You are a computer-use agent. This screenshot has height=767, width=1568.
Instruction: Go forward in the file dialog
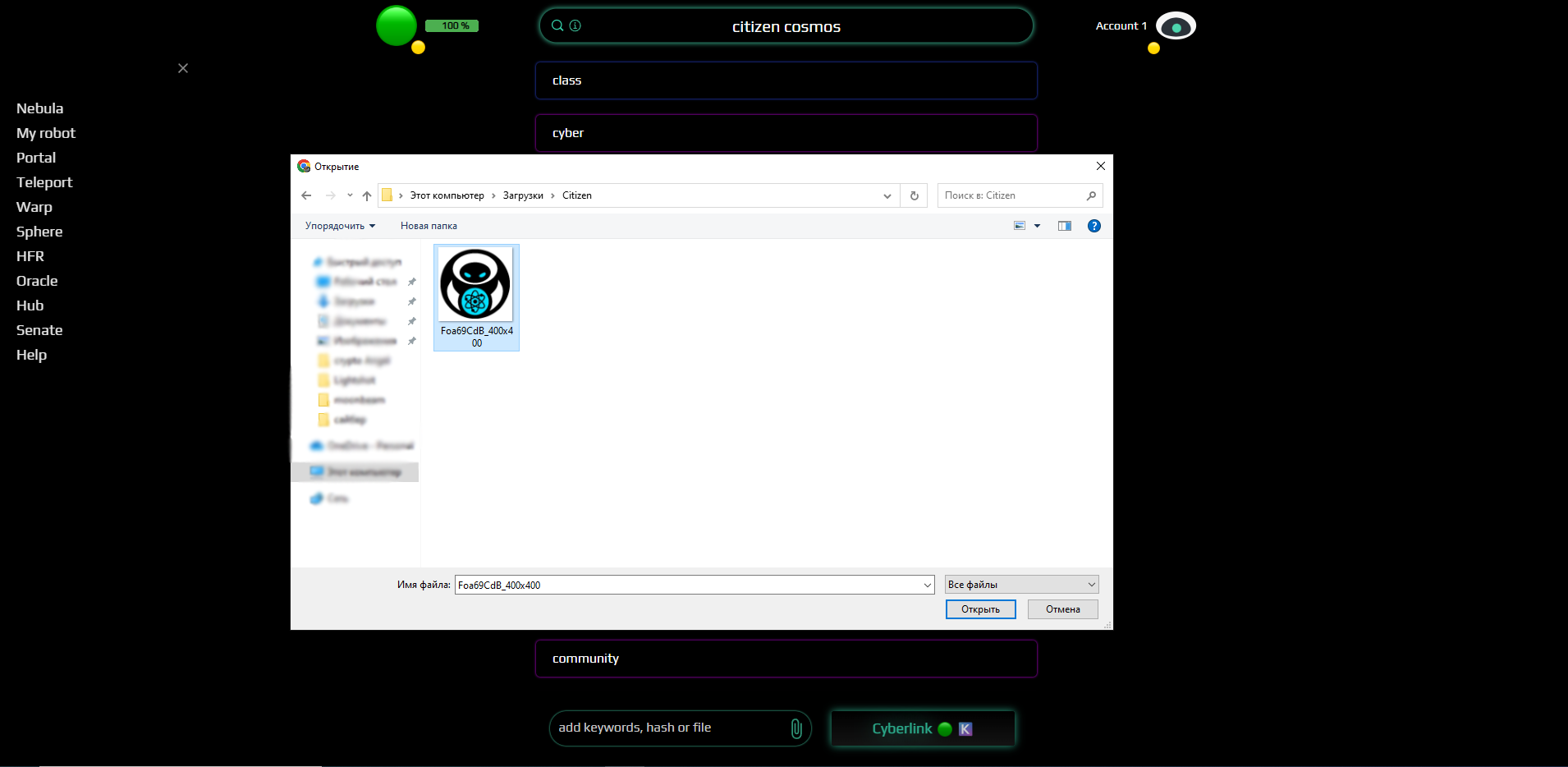[331, 195]
